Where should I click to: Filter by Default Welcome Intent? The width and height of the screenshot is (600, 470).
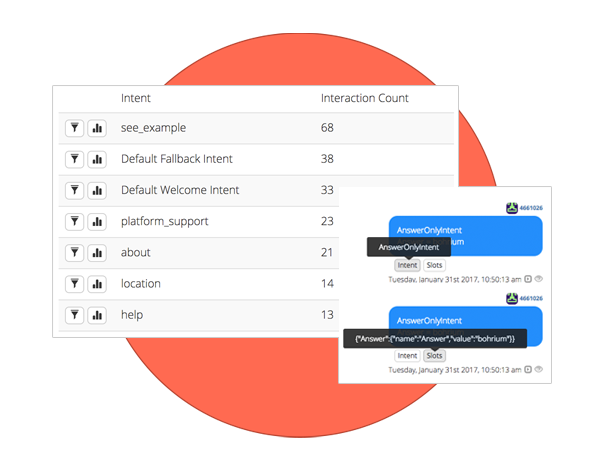coord(75,190)
